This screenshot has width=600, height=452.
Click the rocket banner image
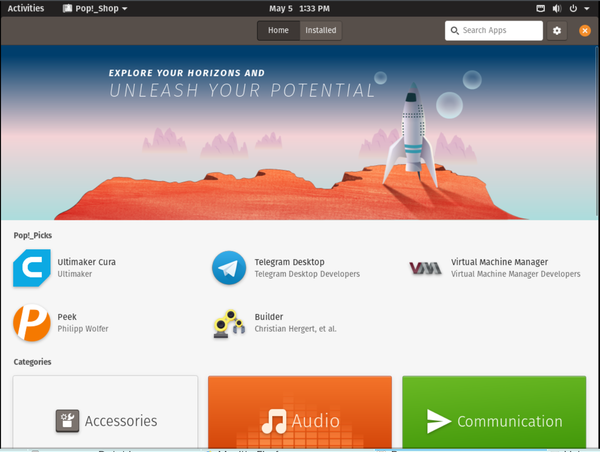pos(298,132)
